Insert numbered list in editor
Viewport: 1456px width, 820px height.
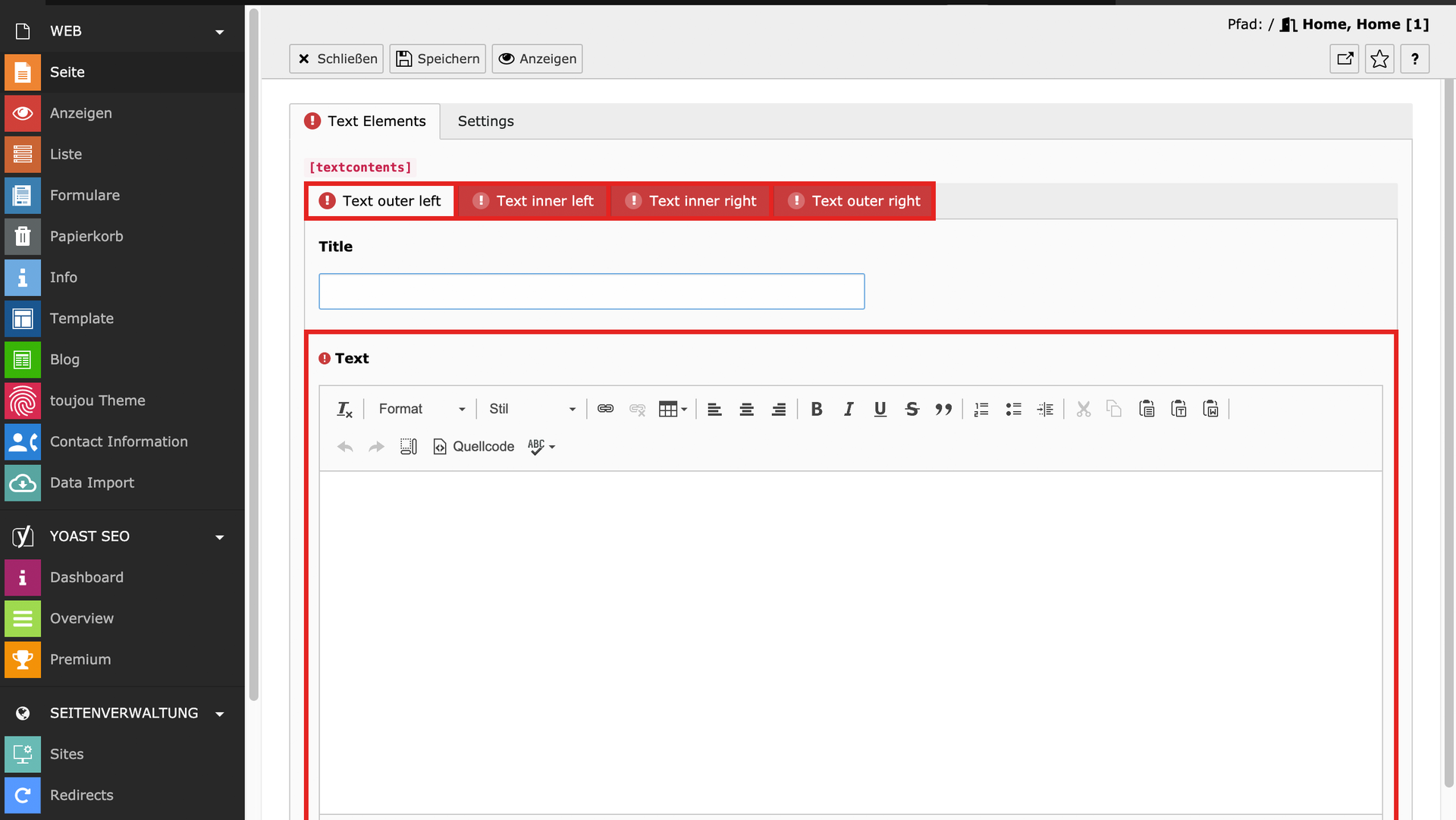tap(981, 410)
